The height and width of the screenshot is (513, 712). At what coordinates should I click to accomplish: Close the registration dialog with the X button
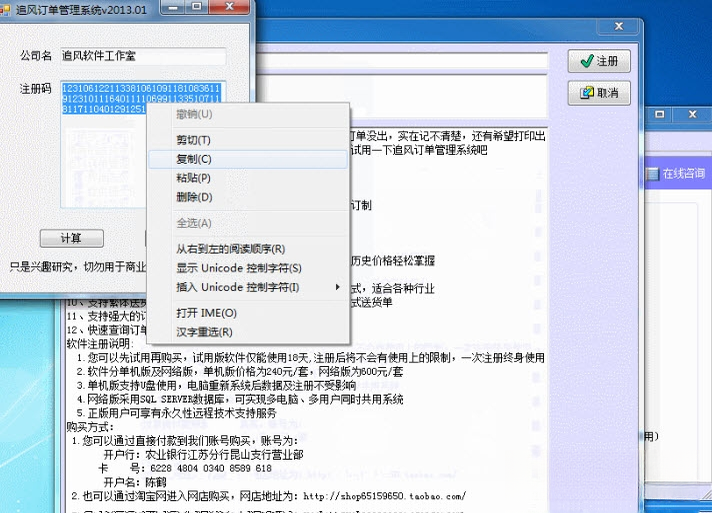point(619,26)
